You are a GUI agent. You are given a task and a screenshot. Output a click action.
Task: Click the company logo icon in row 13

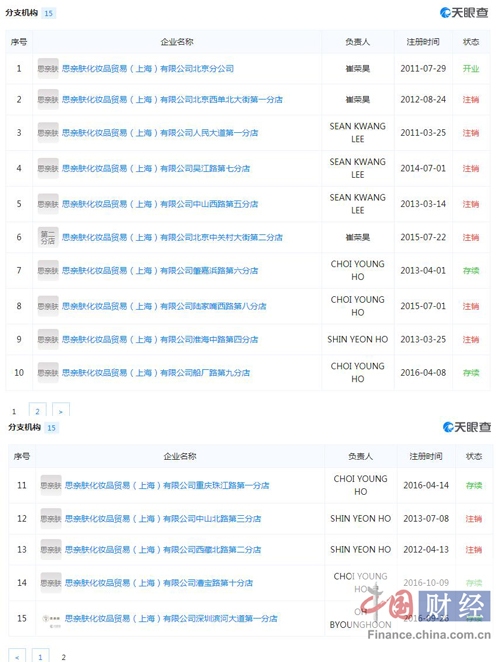pos(51,550)
